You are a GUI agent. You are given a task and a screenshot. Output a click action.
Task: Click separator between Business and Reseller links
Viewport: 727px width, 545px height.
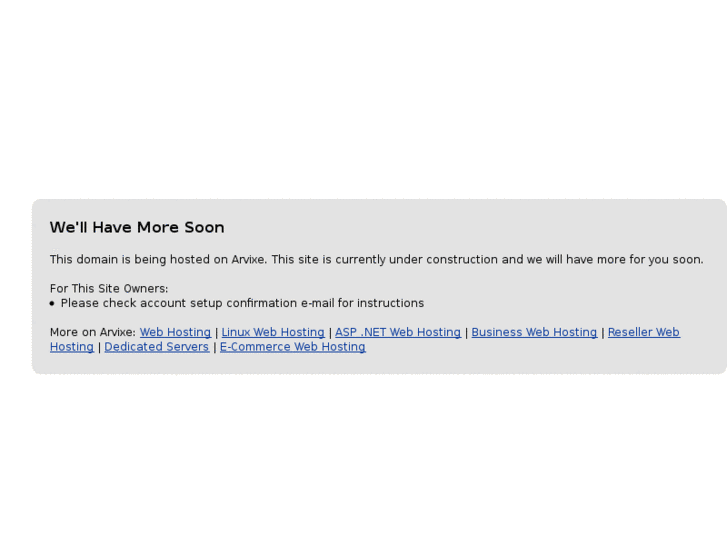click(x=603, y=333)
